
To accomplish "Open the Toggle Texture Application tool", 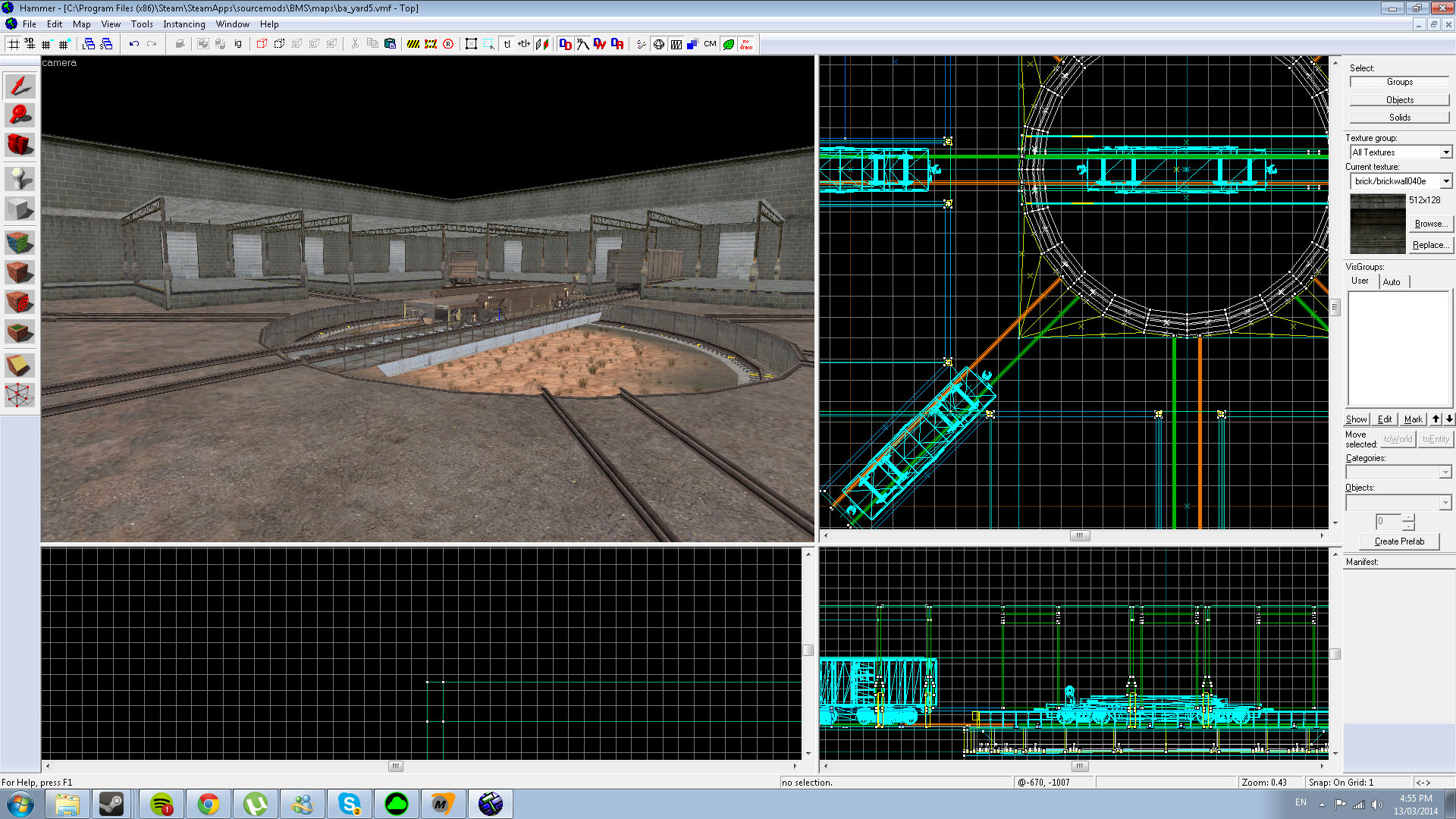I will point(20,243).
